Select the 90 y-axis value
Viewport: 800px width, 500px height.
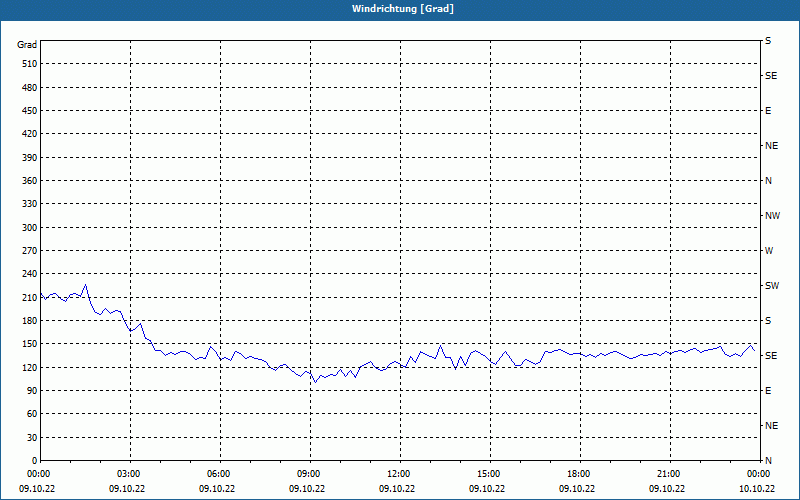32,391
